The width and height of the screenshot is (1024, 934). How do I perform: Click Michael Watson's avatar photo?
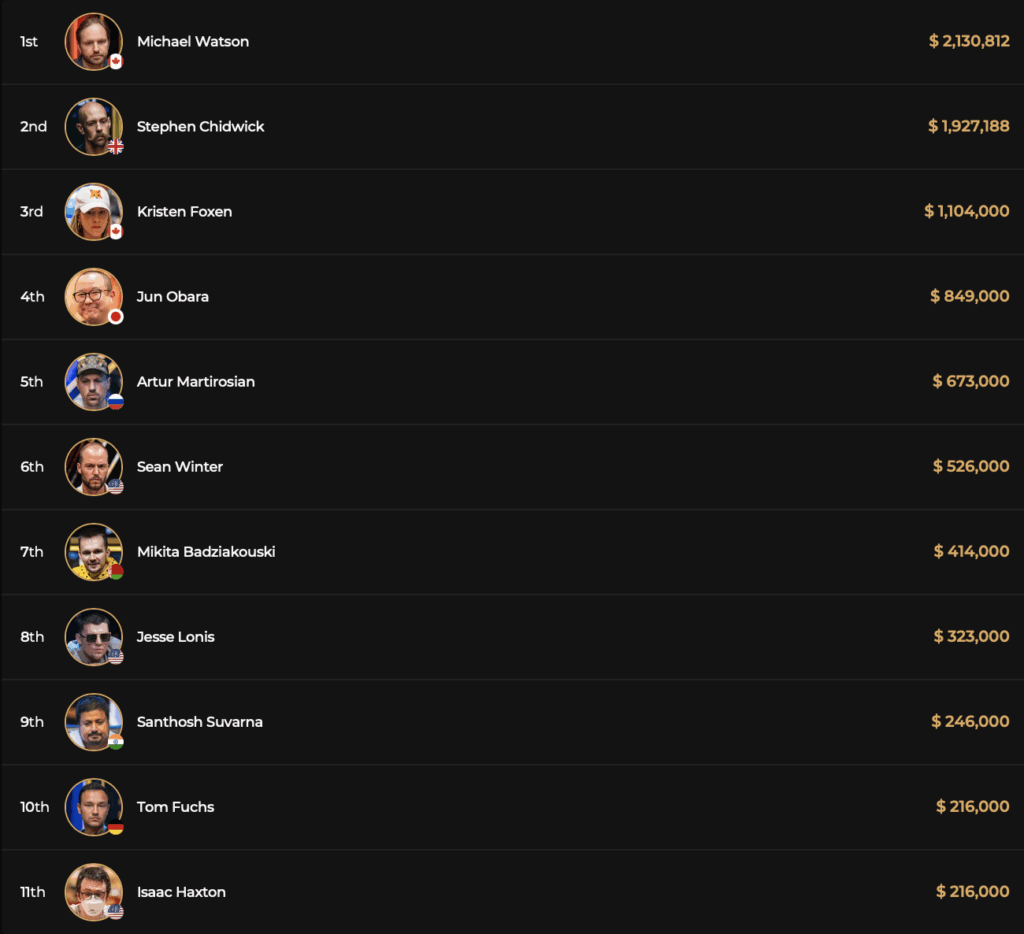93,41
